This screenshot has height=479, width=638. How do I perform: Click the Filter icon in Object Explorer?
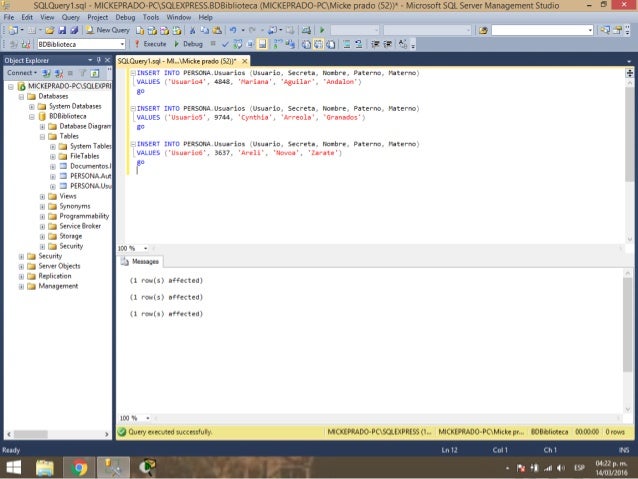pyautogui.click(x=83, y=73)
